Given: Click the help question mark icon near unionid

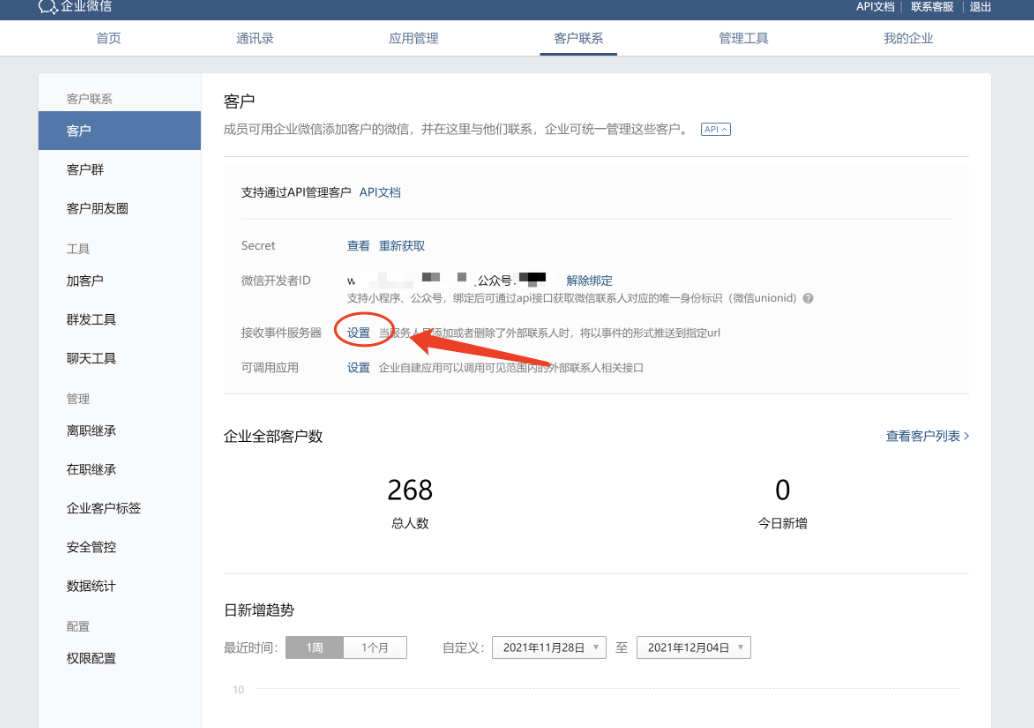Looking at the screenshot, I should click(x=808, y=298).
